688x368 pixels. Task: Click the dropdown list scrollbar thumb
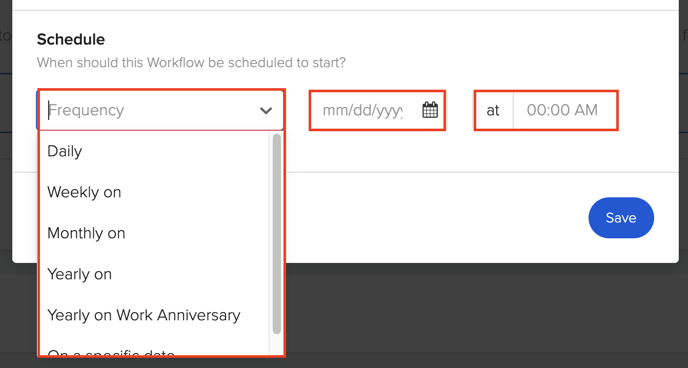click(x=276, y=234)
